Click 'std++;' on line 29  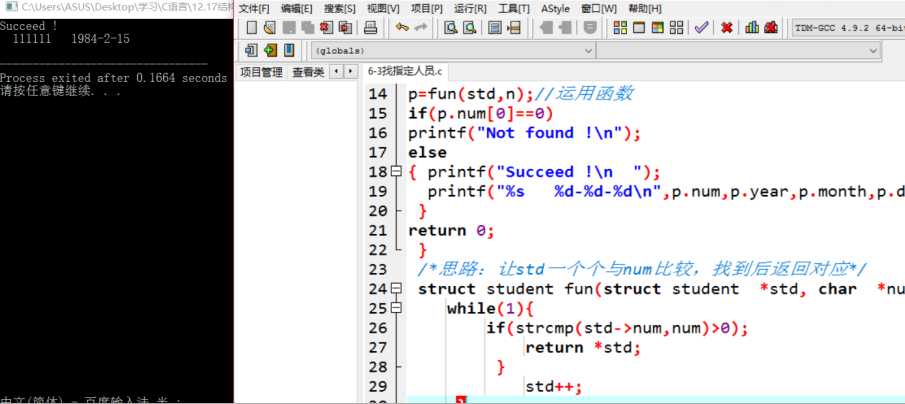coord(554,386)
